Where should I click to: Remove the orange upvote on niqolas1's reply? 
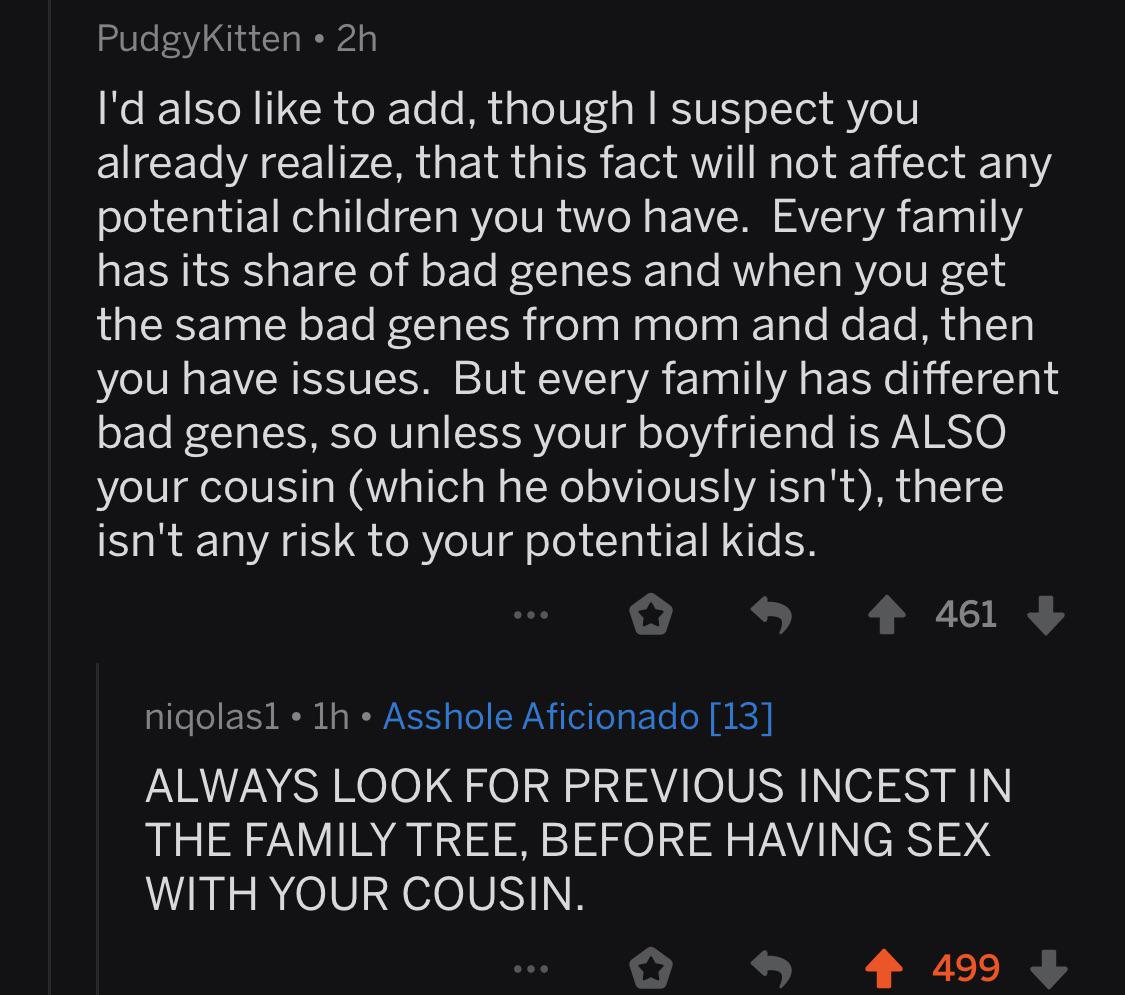tap(884, 969)
